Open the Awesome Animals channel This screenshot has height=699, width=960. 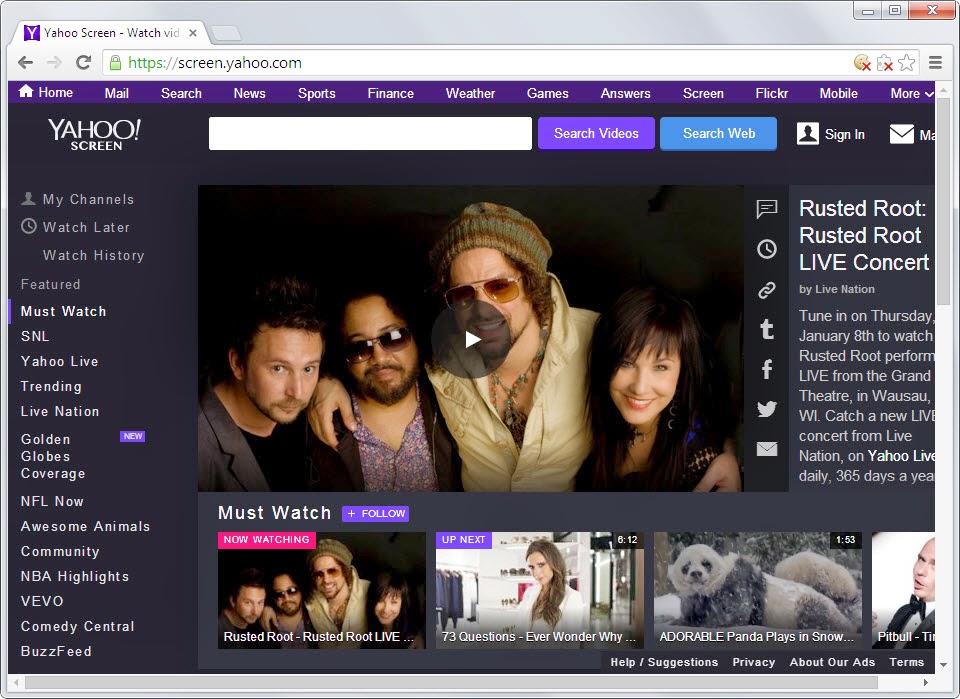[x=85, y=526]
